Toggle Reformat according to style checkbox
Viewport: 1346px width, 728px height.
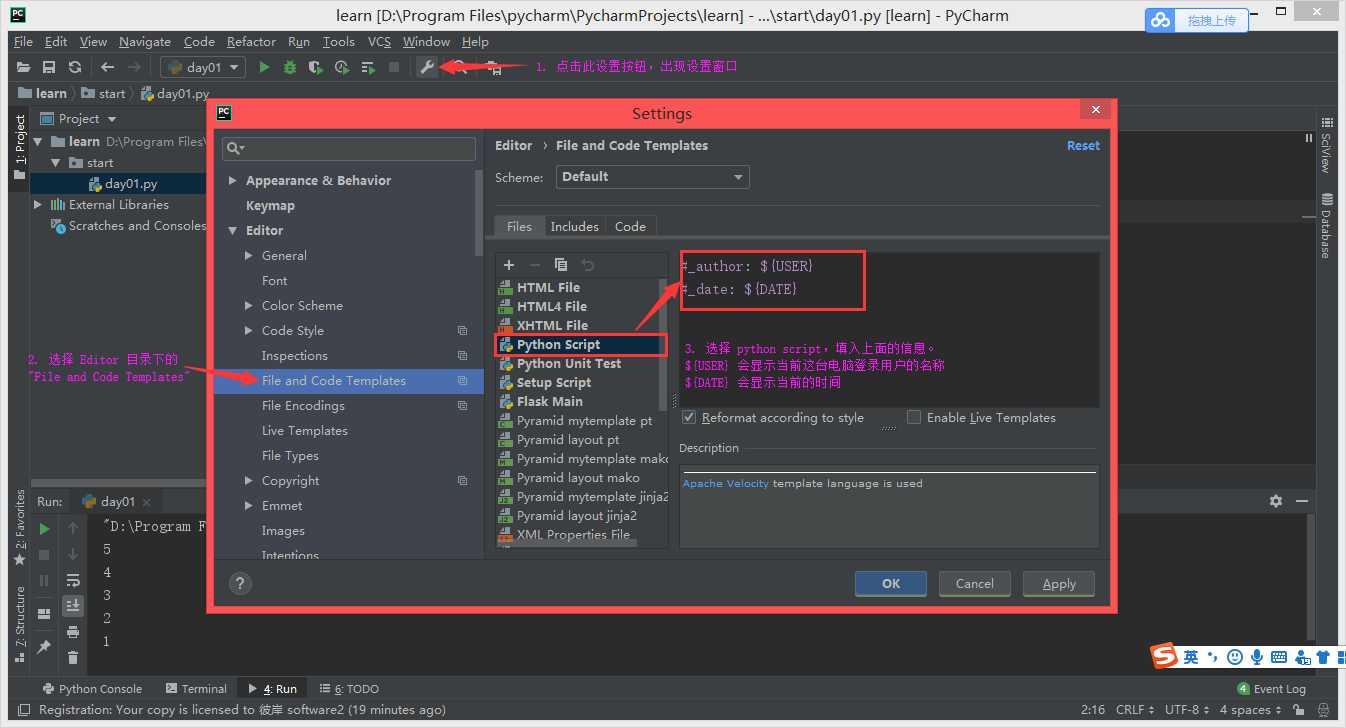688,417
